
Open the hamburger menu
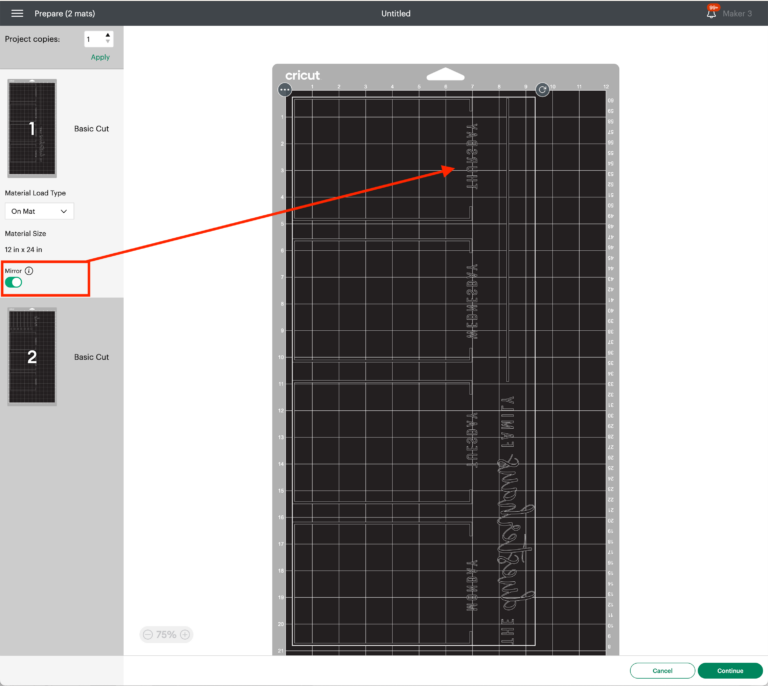pyautogui.click(x=17, y=13)
